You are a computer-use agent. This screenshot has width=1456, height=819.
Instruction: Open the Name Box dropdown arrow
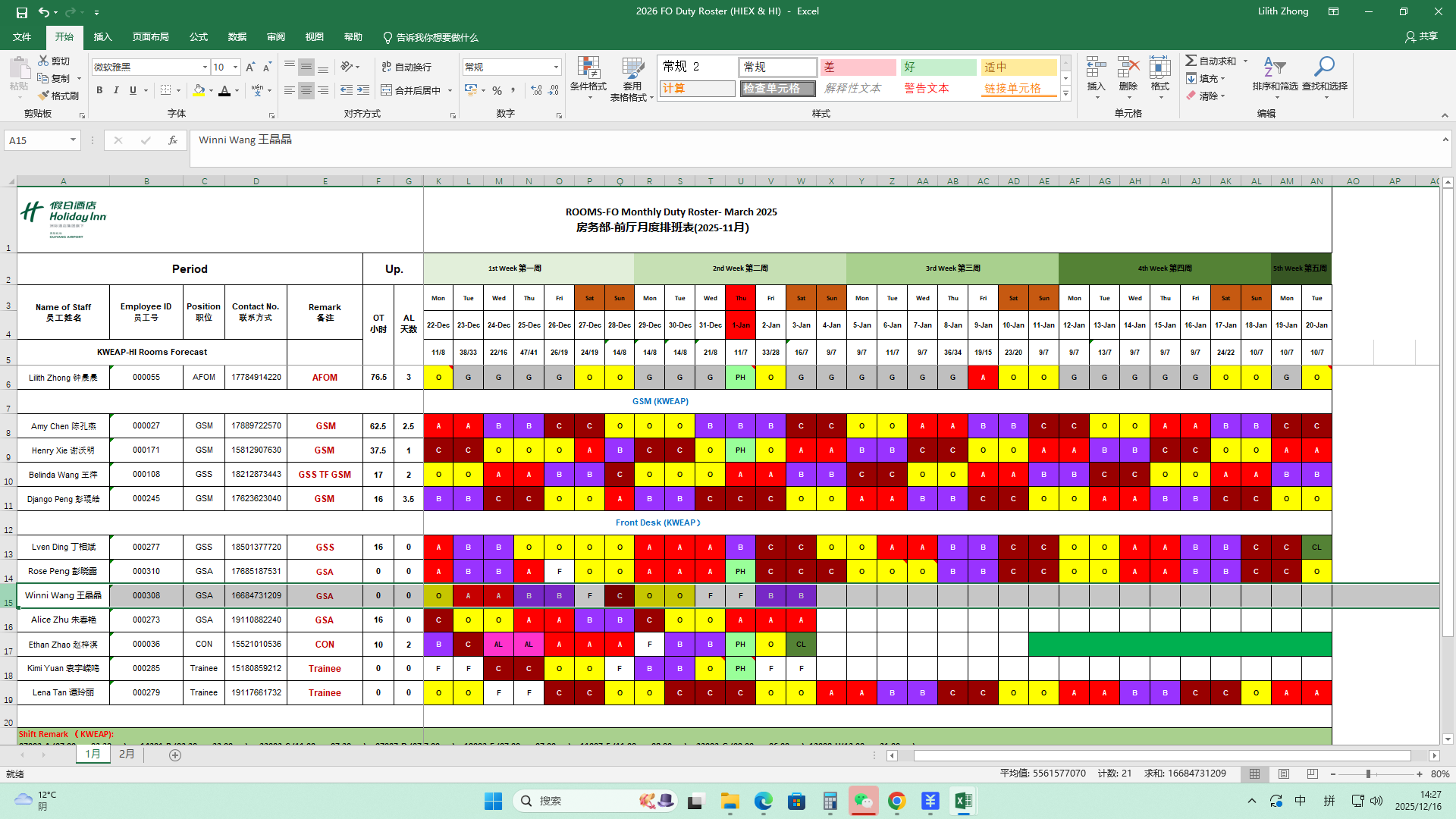coord(73,140)
